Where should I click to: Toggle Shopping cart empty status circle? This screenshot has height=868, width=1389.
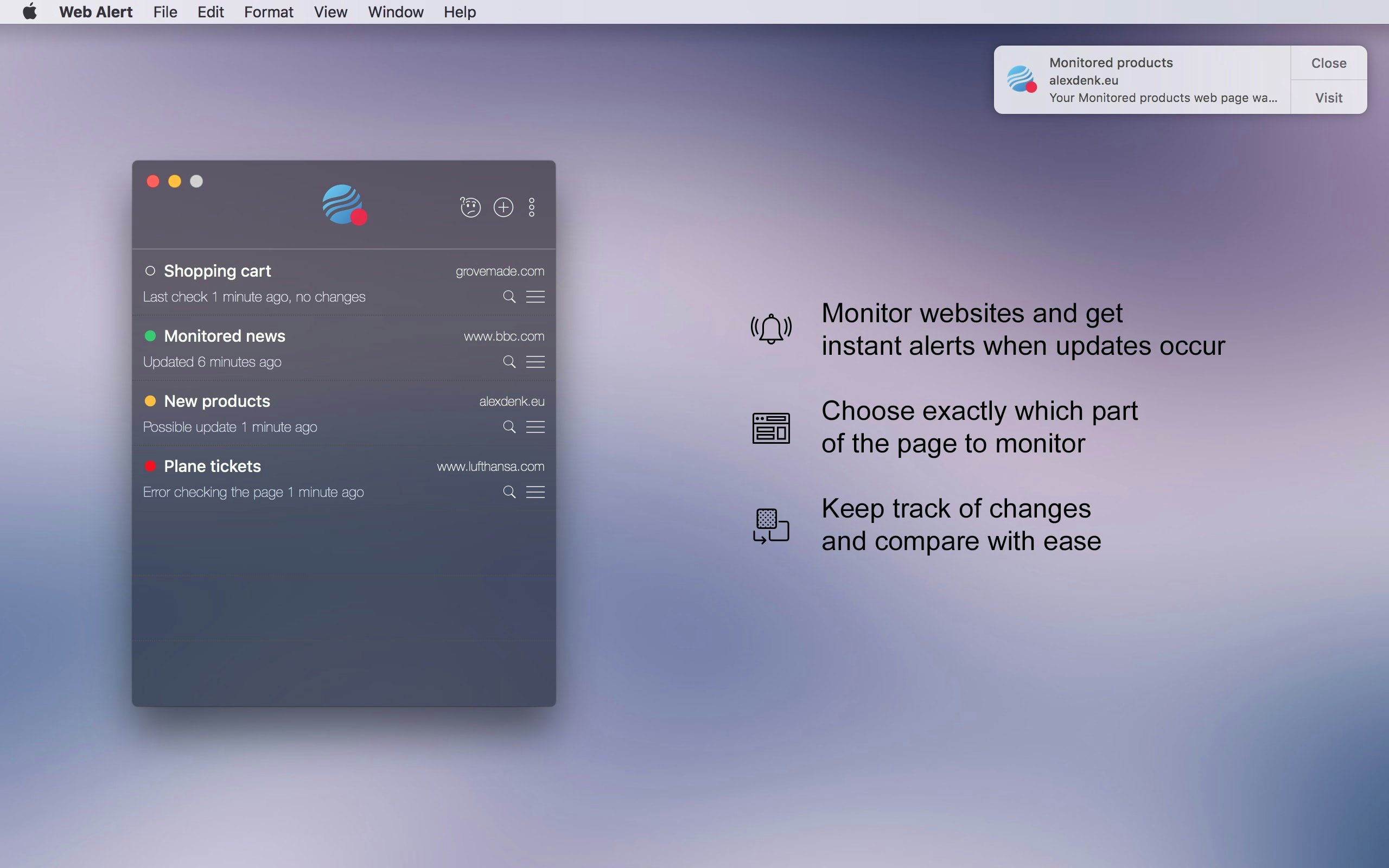[x=150, y=270]
